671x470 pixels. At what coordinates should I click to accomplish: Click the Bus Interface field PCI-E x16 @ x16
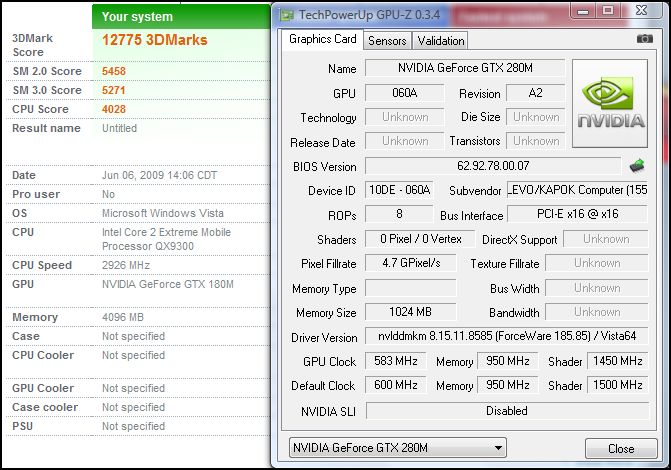577,214
